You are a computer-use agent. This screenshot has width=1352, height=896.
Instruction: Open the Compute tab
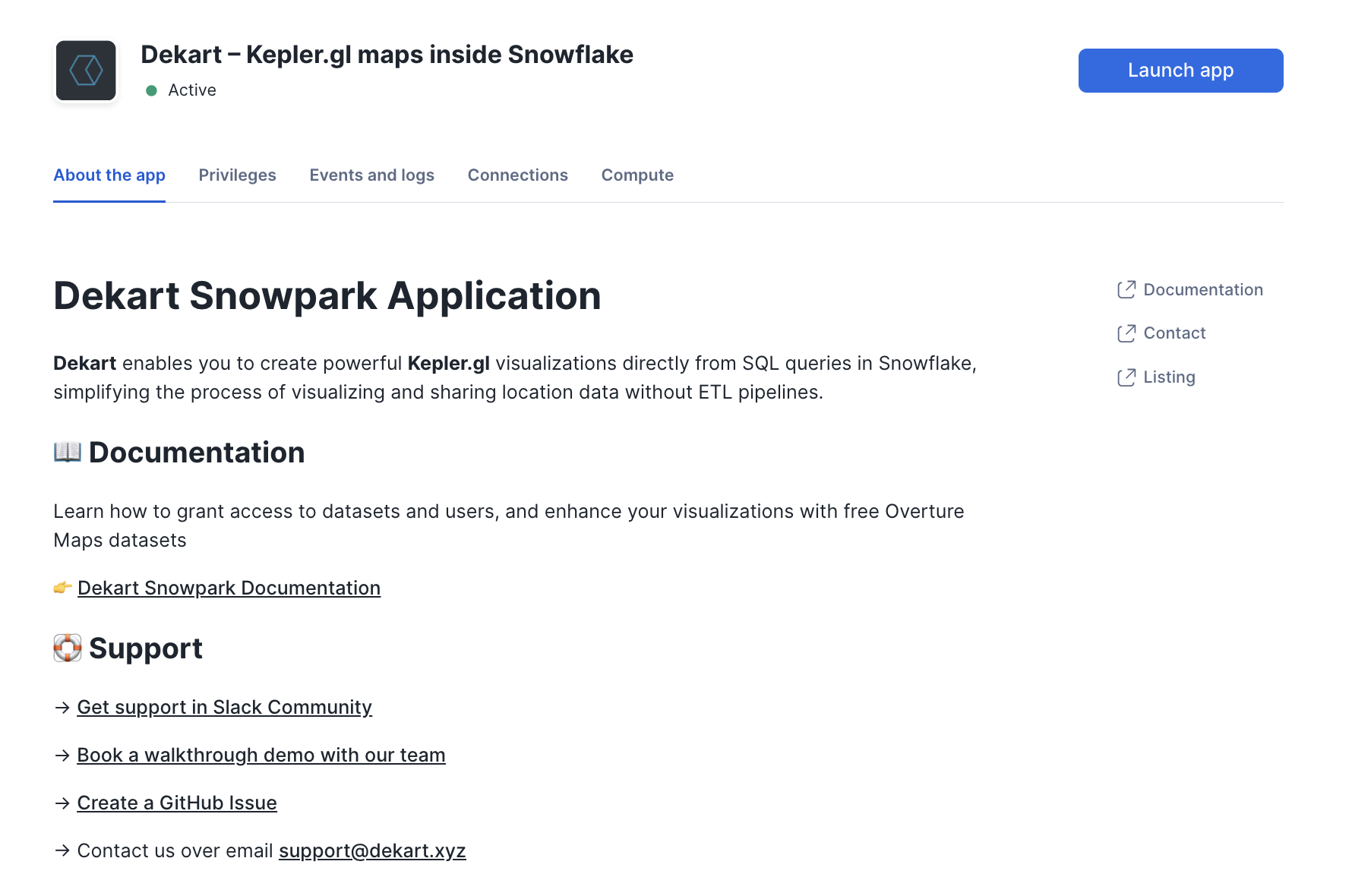pos(637,175)
